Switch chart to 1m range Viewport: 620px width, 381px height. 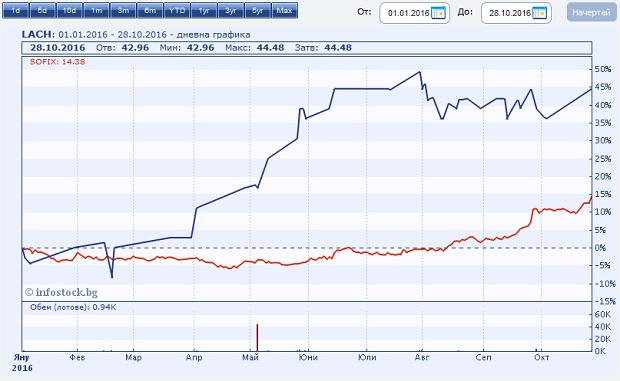click(96, 11)
